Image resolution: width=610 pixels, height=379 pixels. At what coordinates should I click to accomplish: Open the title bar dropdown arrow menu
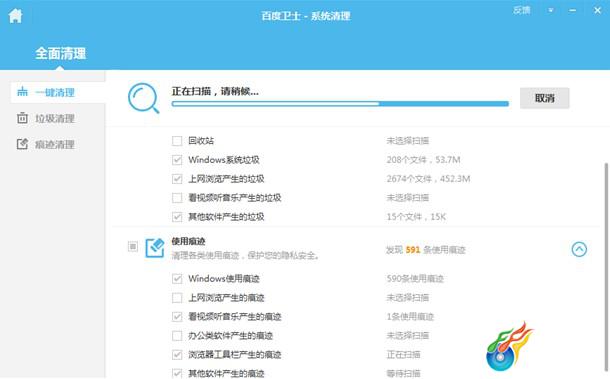551,11
